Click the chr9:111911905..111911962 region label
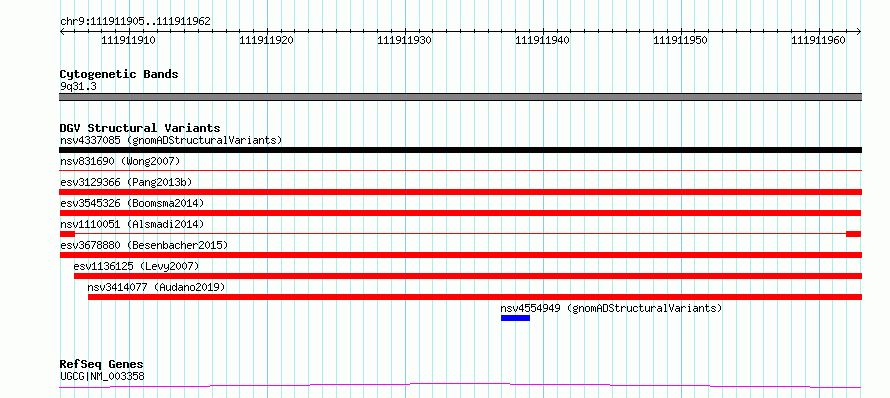 click(135, 22)
